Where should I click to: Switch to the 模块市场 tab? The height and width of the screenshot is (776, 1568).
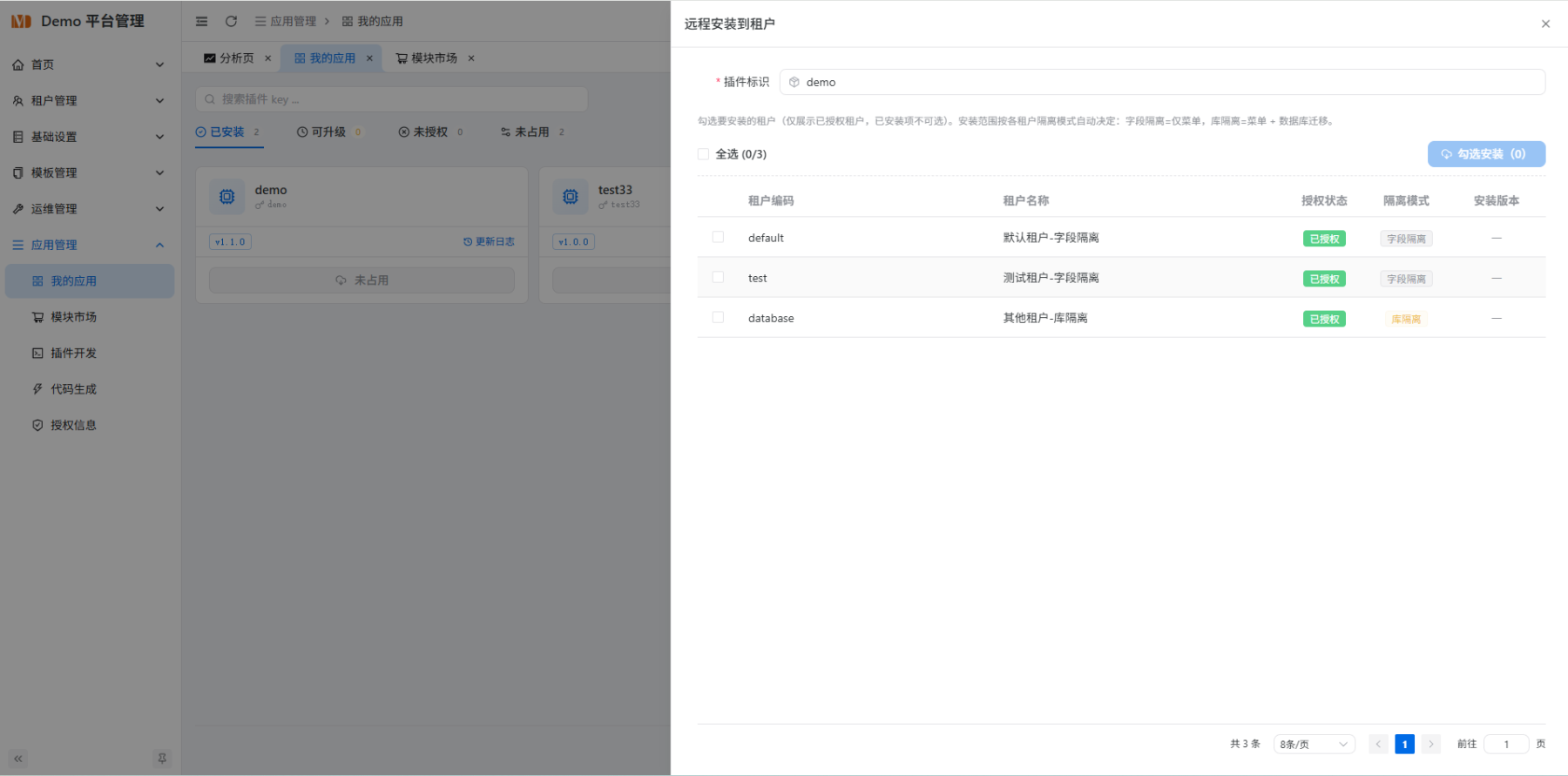(426, 58)
